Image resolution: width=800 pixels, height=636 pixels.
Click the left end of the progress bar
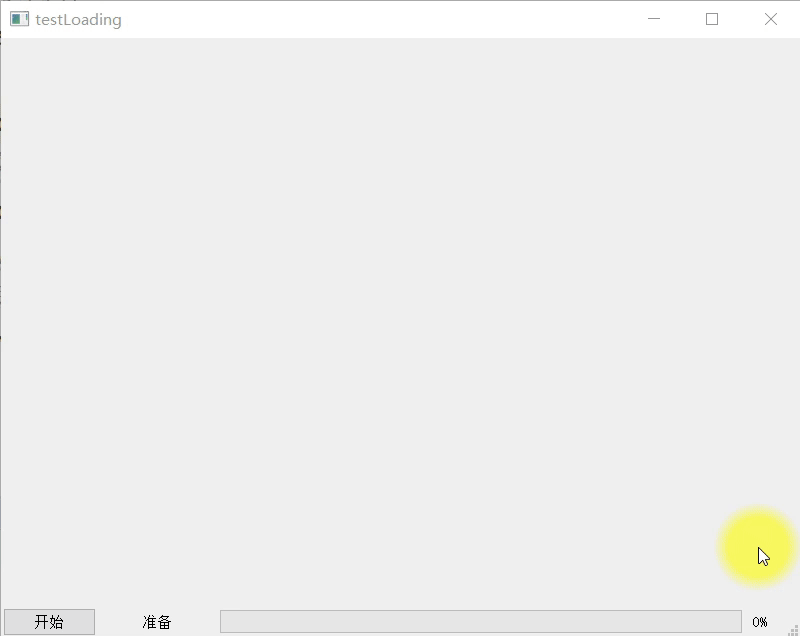pyautogui.click(x=230, y=621)
